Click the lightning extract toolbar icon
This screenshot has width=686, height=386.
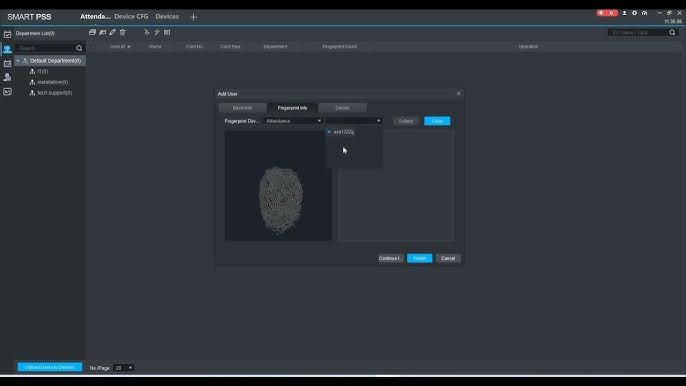point(157,32)
